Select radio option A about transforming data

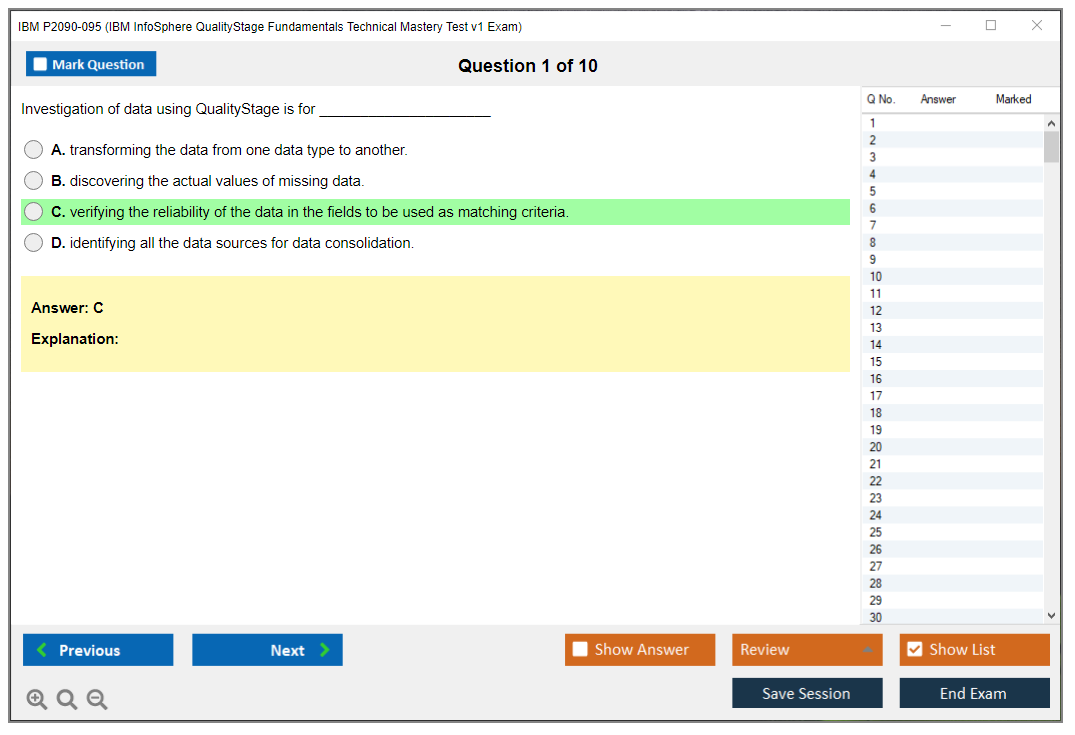[x=34, y=150]
